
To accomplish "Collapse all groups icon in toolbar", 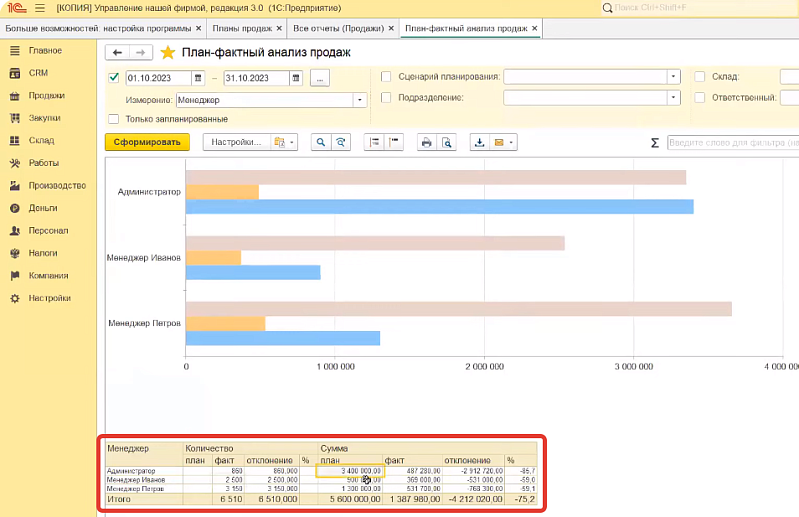I will (x=394, y=142).
